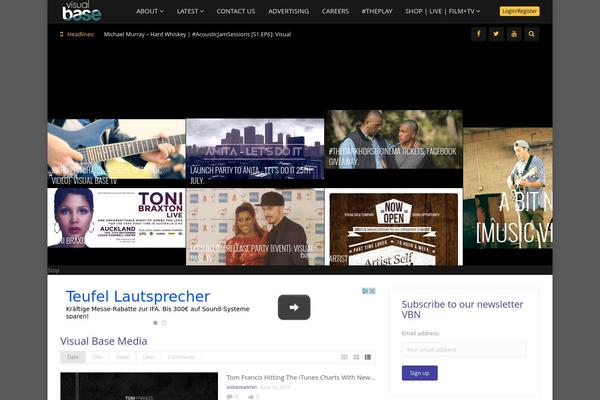Switch media view to the first layout icon

344,357
